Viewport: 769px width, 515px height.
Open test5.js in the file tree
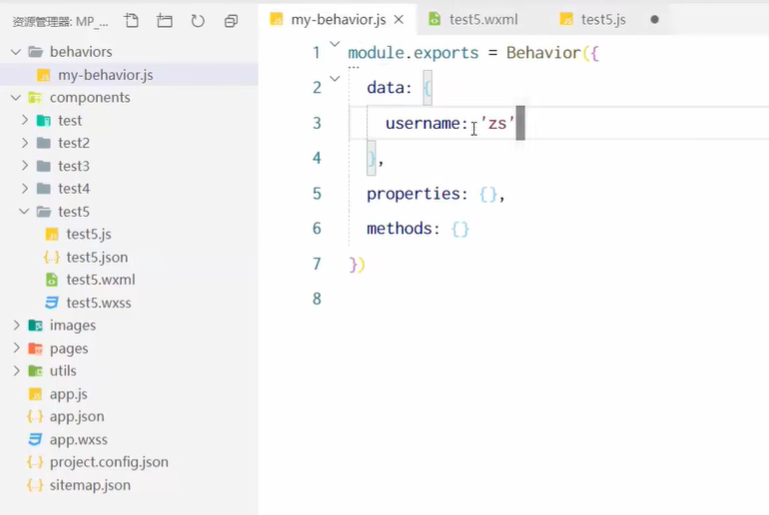[89, 234]
